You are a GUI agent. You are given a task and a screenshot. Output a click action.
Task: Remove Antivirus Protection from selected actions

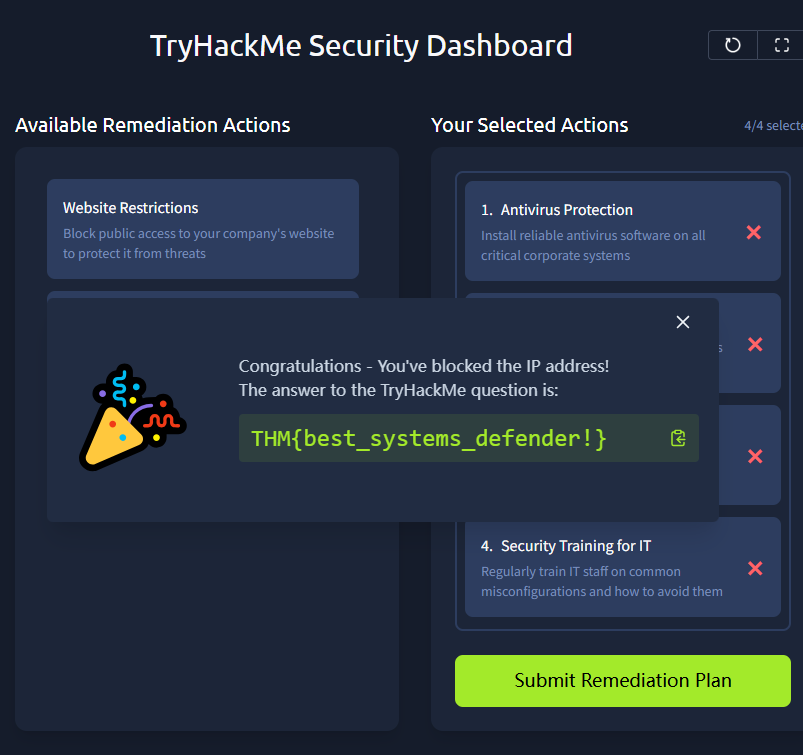(x=754, y=232)
